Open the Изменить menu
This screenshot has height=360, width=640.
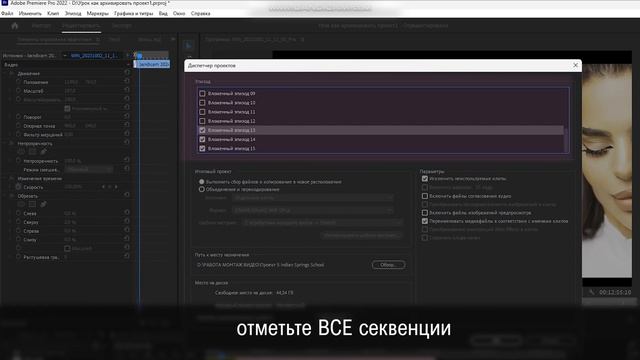[30, 13]
